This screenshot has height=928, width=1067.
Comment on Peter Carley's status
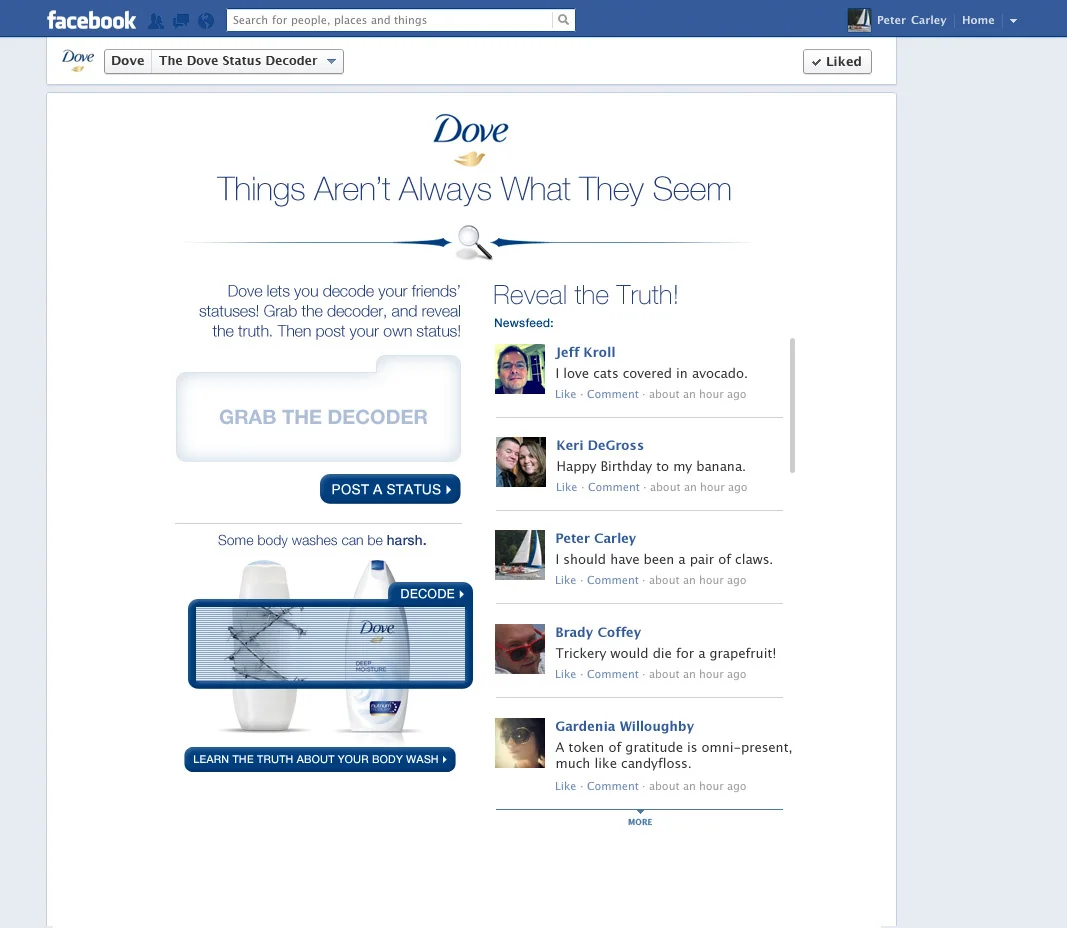click(x=612, y=580)
